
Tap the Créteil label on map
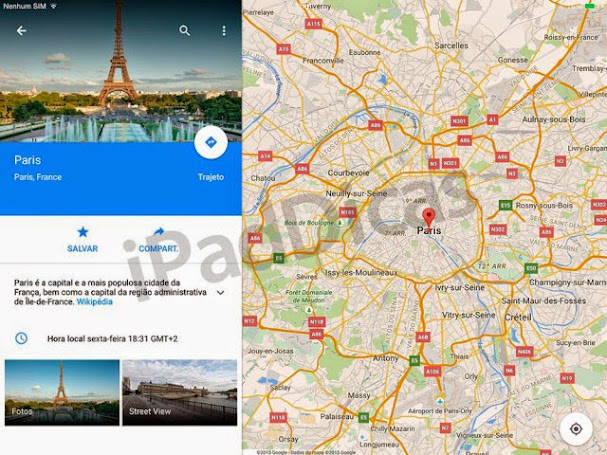pyautogui.click(x=518, y=318)
